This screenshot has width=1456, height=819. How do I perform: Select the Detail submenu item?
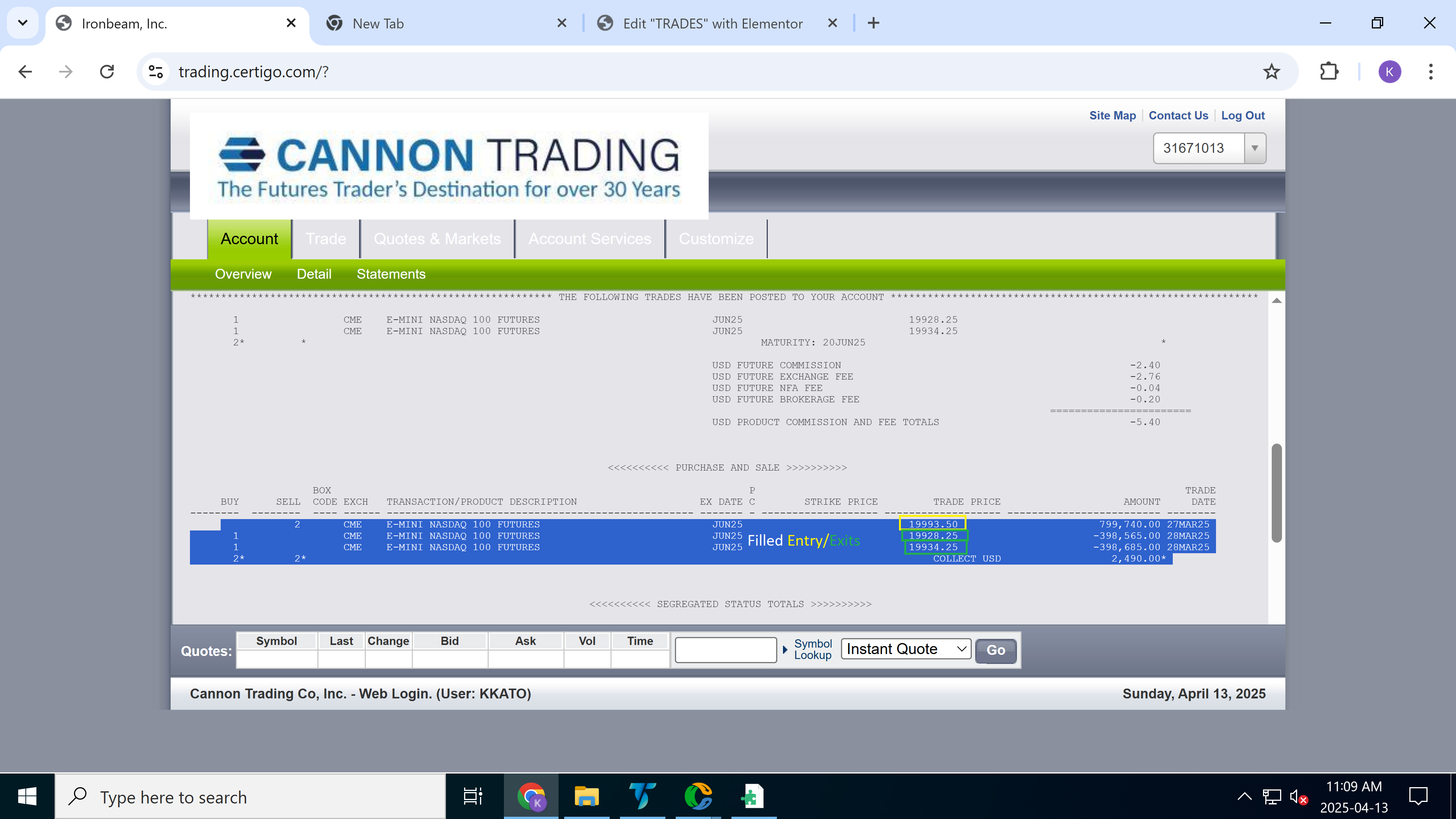coord(314,274)
